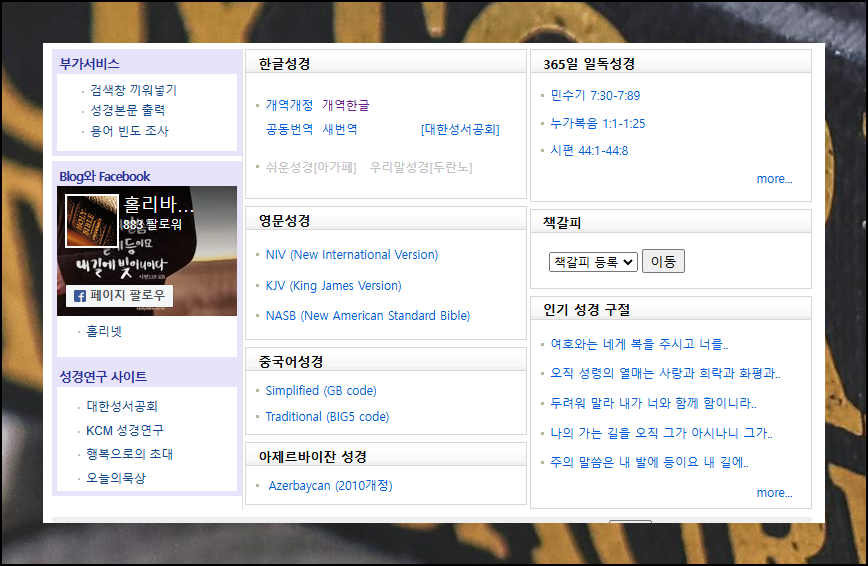
Task: Click the 책갈피 section heading
Action: [562, 223]
